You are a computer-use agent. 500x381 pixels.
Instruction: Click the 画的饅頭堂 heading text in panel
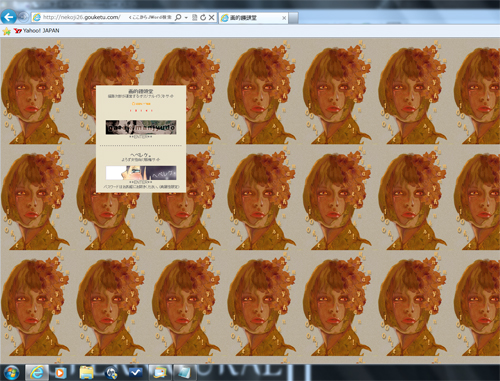[141, 91]
